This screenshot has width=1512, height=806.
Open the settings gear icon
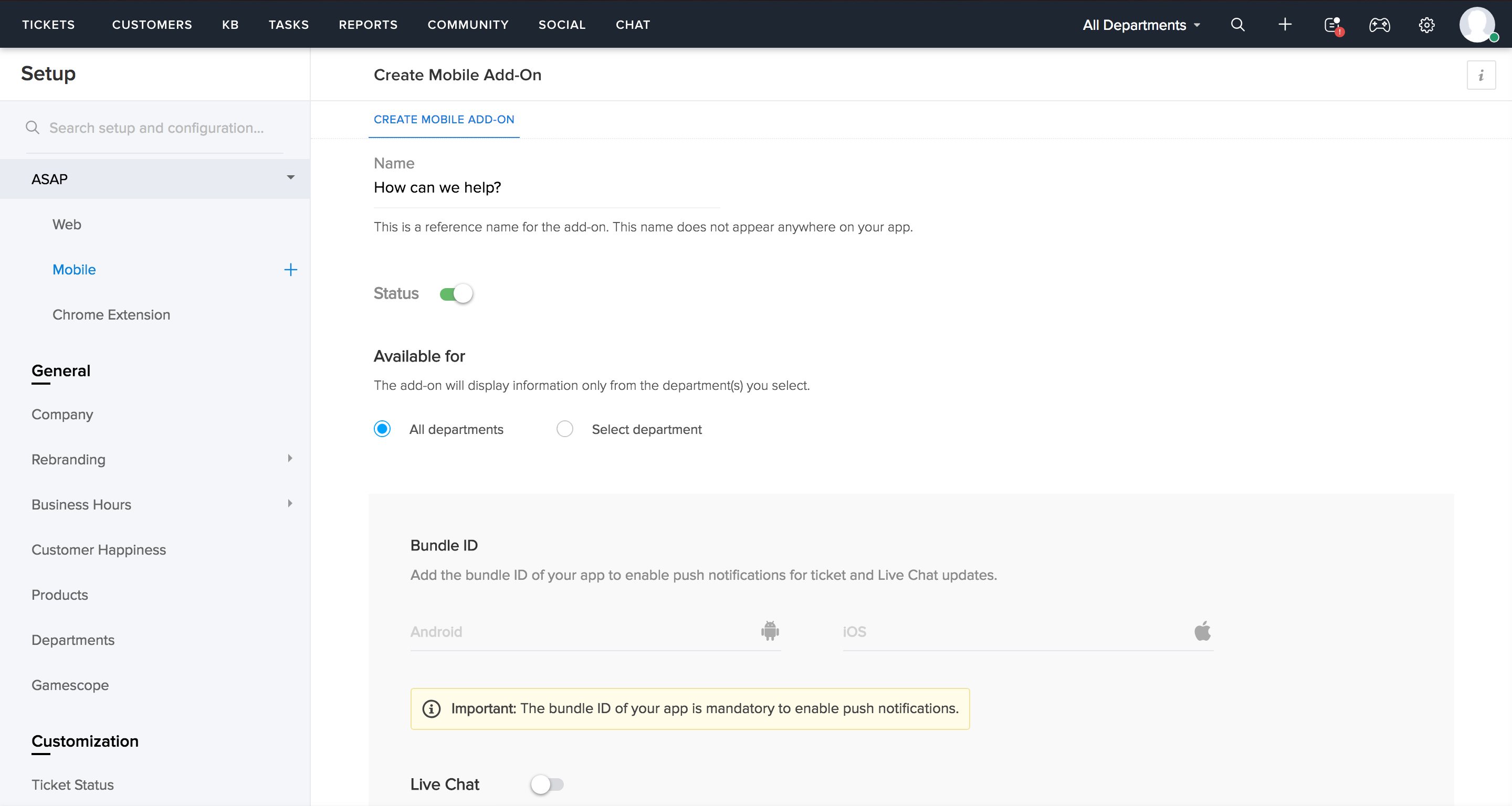pyautogui.click(x=1426, y=25)
